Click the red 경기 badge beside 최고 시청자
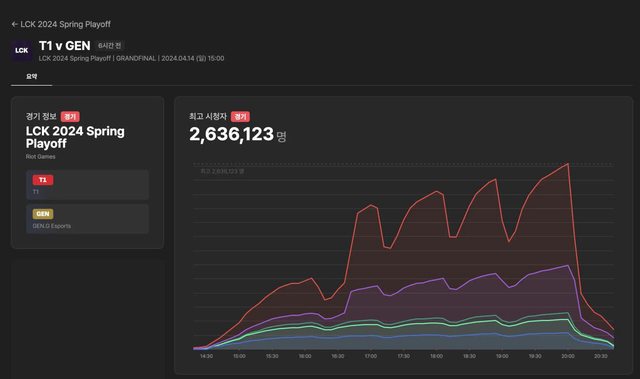Screen dimensions: 640x379 pos(240,117)
